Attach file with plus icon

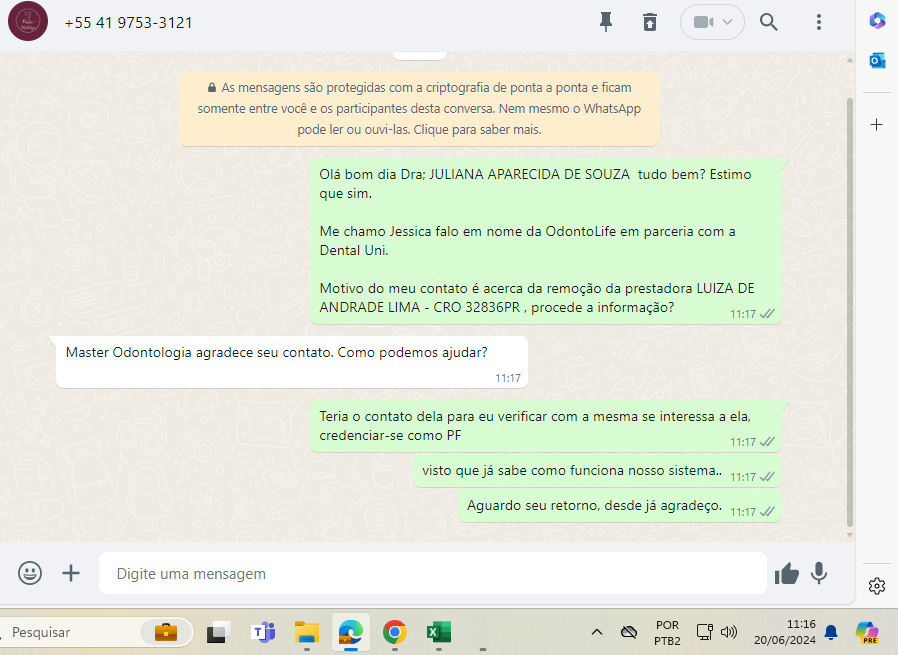pos(71,573)
